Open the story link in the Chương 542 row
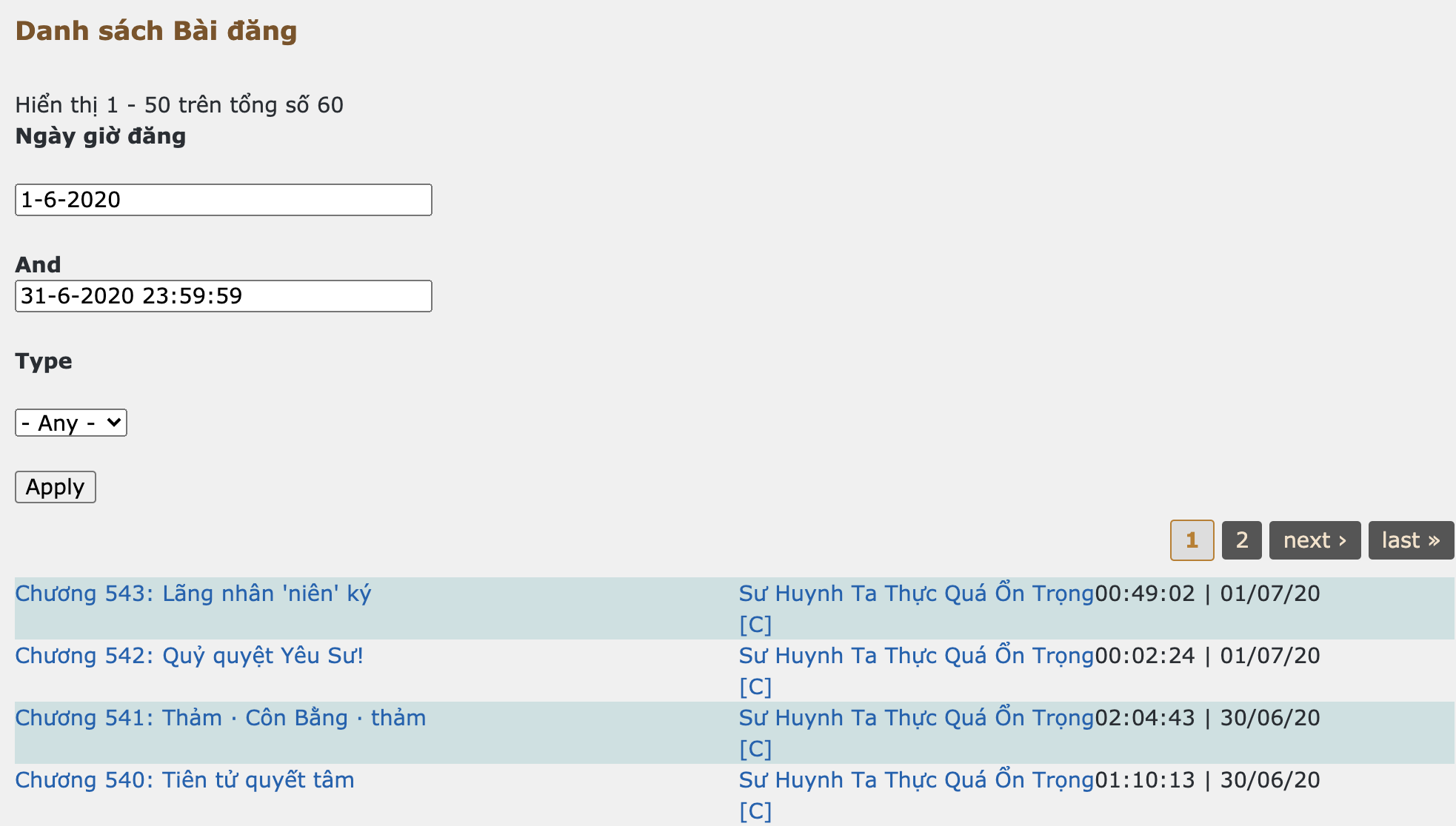The height and width of the screenshot is (826, 1456). click(x=916, y=656)
